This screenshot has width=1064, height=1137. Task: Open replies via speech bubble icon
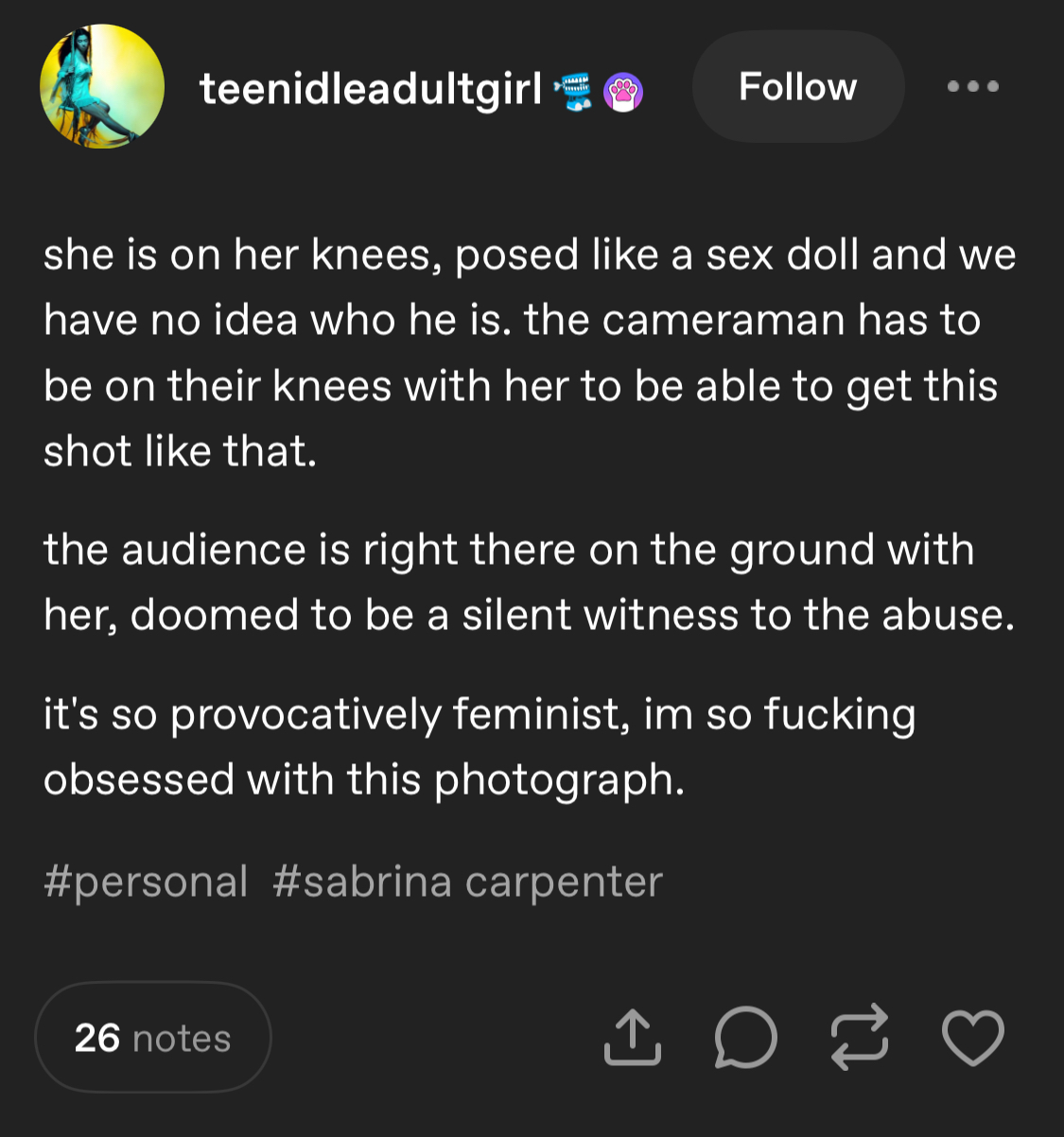point(745,1038)
